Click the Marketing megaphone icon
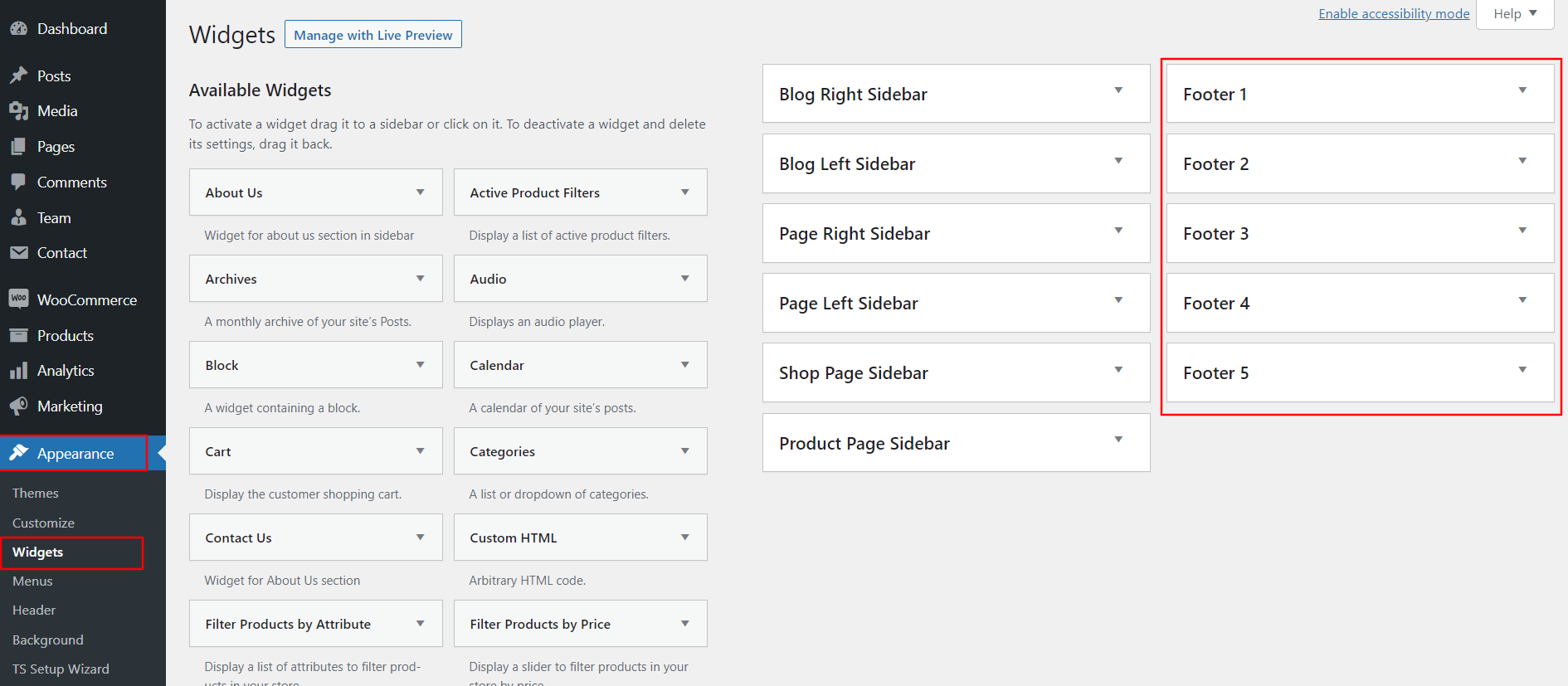Viewport: 1568px width, 686px height. pos(18,406)
